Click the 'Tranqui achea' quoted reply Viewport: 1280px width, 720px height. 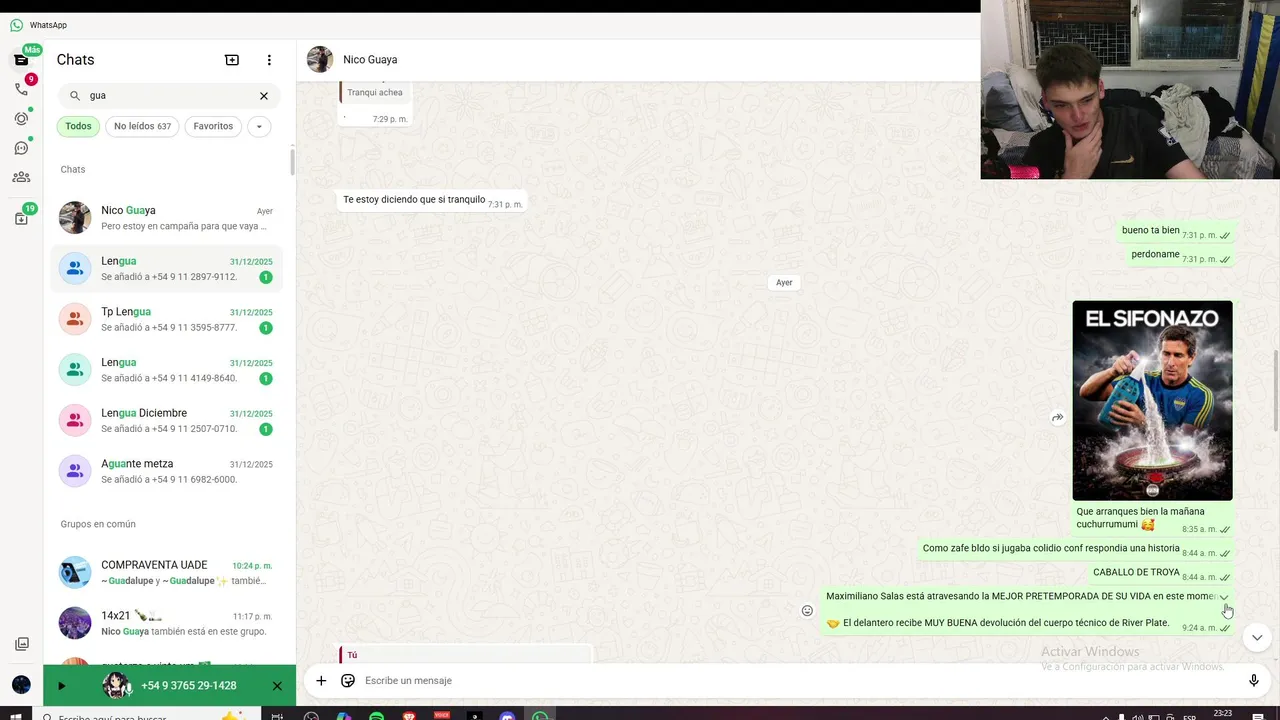coord(375,92)
